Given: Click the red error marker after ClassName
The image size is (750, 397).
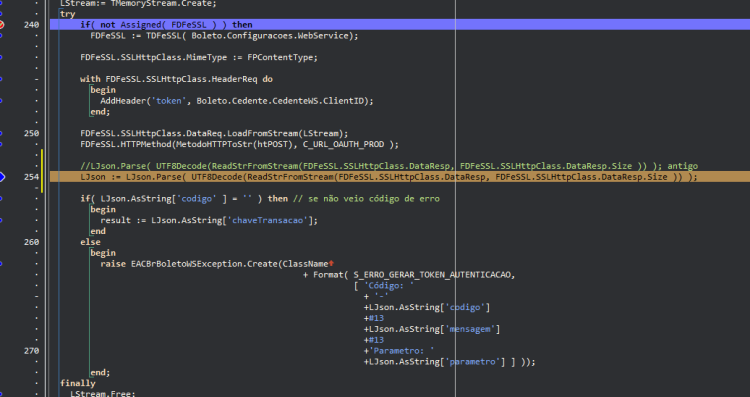Looking at the screenshot, I should pos(331,264).
